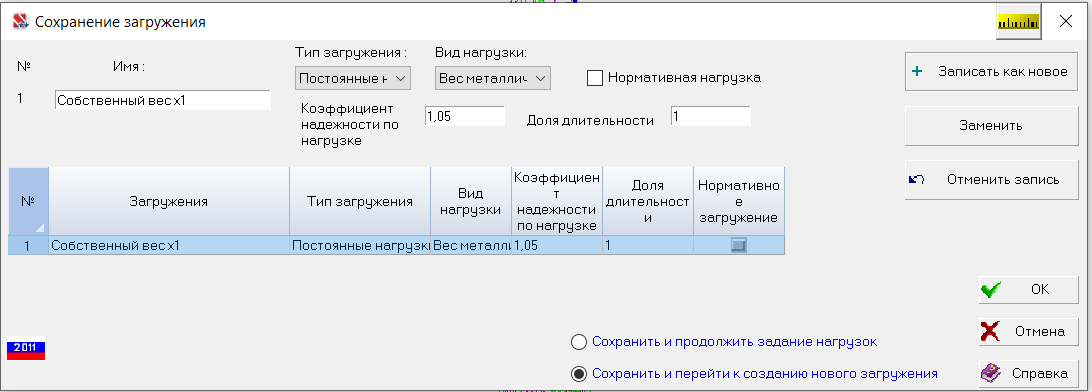Click Отменить запись button
This screenshot has width=1092, height=392.
coord(991,180)
